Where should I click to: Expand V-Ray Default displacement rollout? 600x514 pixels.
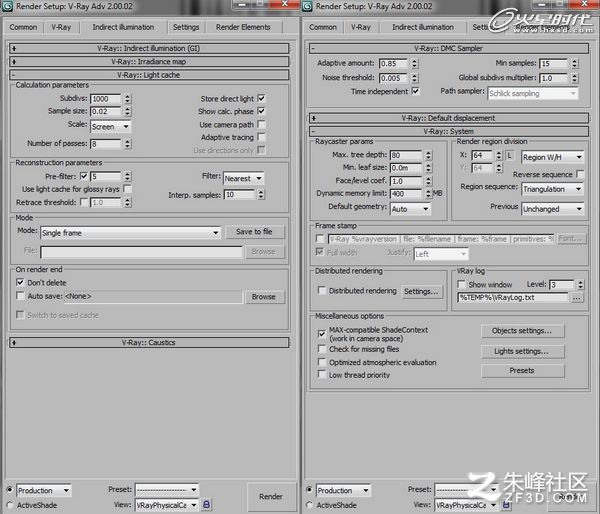(448, 118)
